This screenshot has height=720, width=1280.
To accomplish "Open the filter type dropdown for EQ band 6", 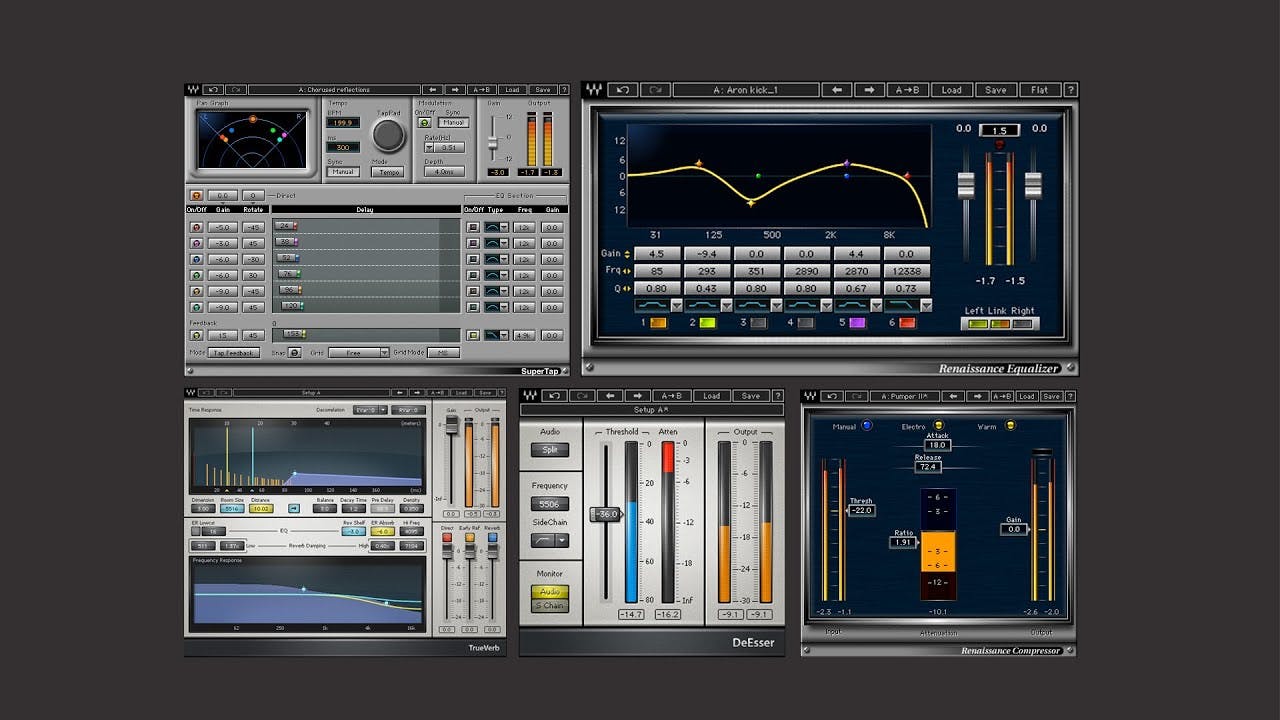I will click(926, 306).
